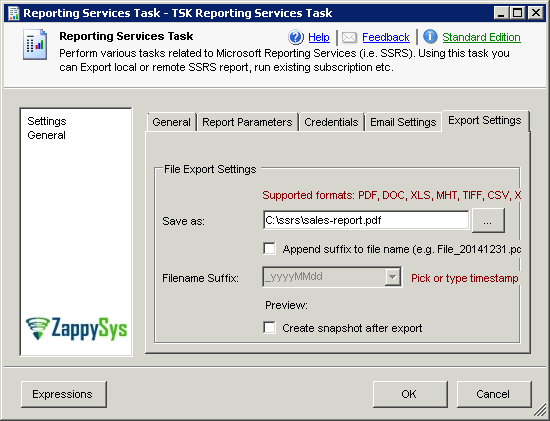The image size is (550, 421).
Task: Open the Credentials tab
Action: [x=331, y=122]
